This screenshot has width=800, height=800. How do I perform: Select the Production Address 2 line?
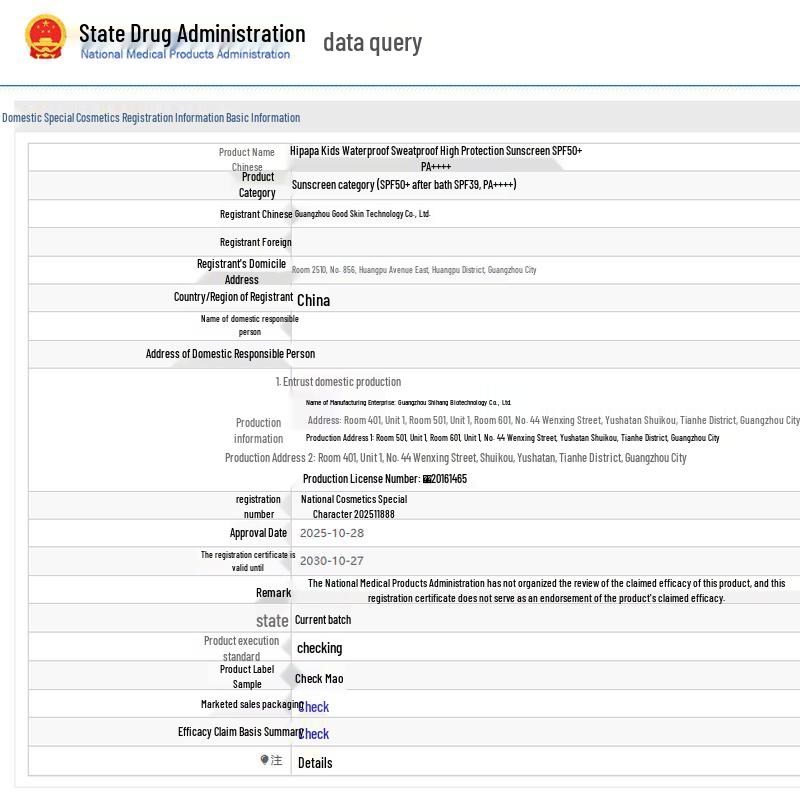coord(456,458)
